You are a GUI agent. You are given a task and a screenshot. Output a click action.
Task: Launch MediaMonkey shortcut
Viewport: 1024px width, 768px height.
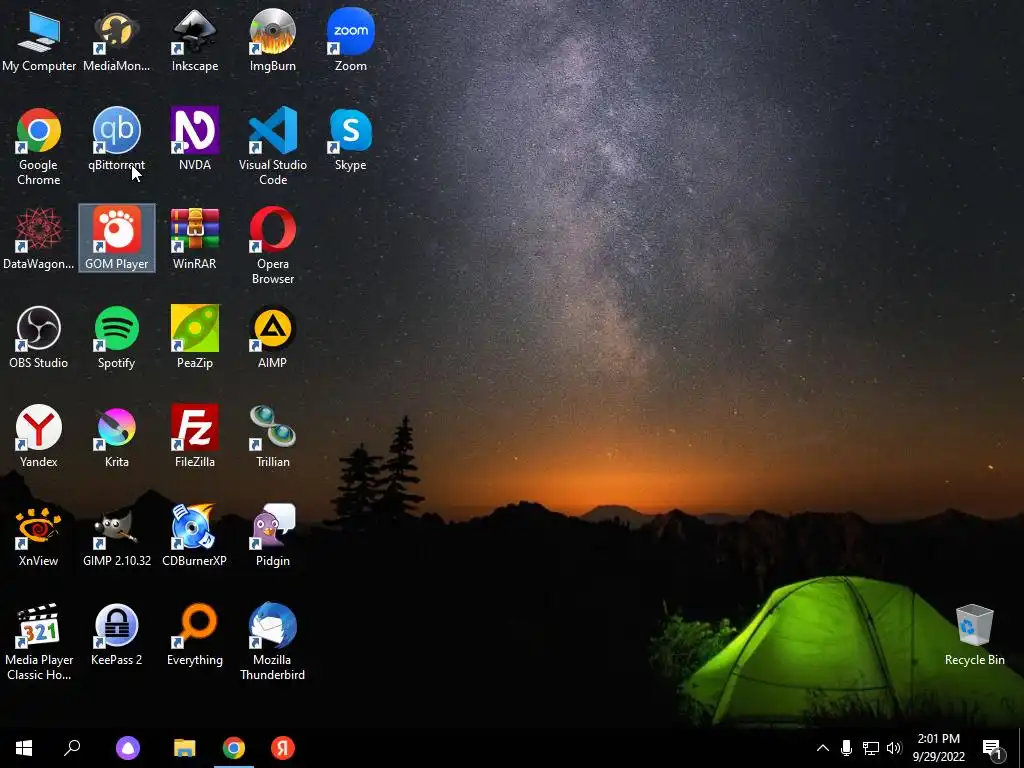pos(116,40)
